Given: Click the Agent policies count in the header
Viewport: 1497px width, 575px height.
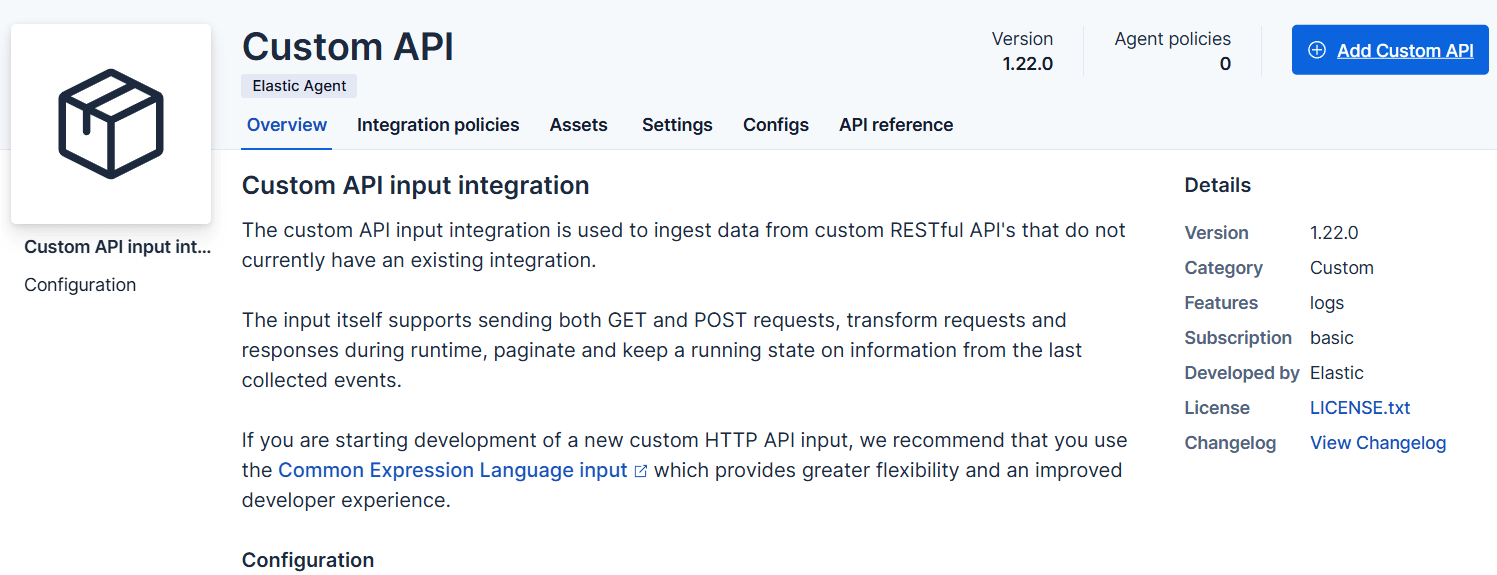Looking at the screenshot, I should tap(1224, 64).
